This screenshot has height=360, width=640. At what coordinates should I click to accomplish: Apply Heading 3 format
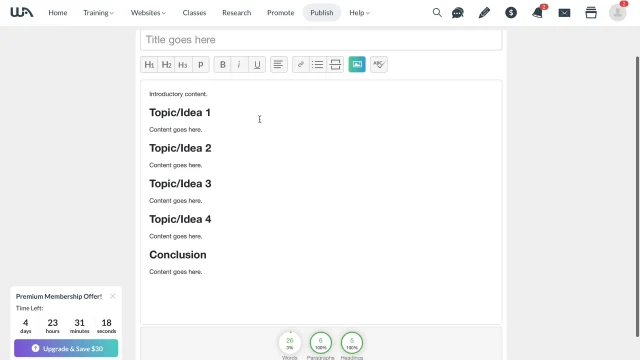(x=183, y=64)
